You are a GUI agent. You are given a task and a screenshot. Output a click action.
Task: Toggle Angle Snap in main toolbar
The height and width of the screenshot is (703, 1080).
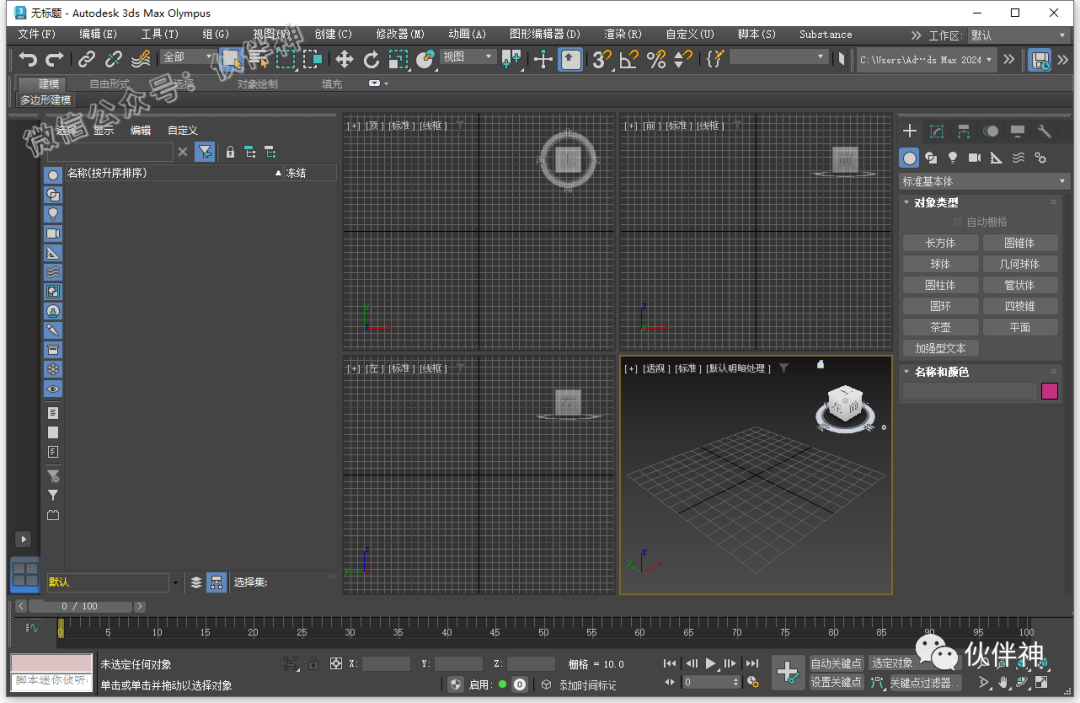pos(628,60)
